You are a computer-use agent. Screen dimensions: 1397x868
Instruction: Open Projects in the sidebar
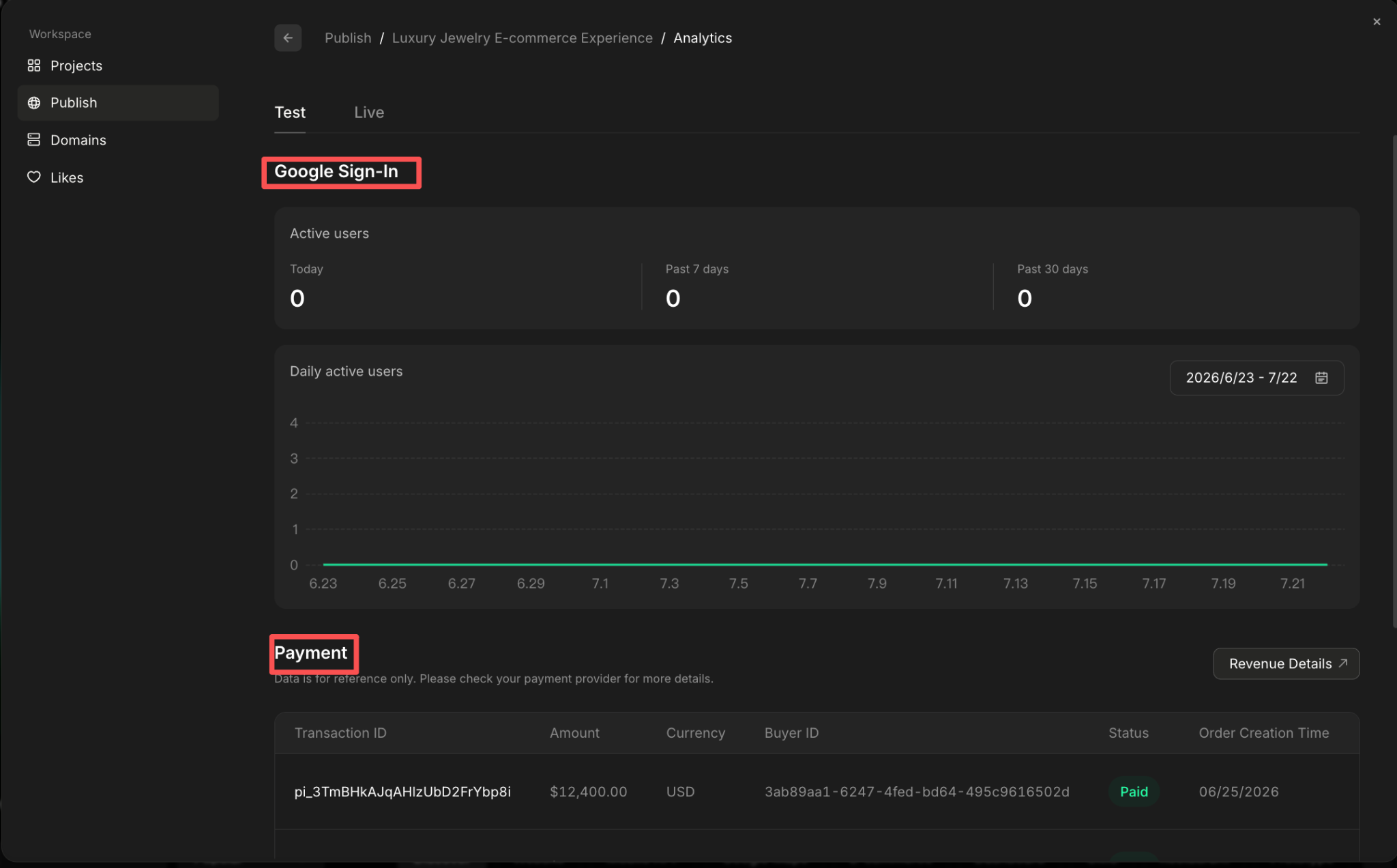[x=118, y=65]
